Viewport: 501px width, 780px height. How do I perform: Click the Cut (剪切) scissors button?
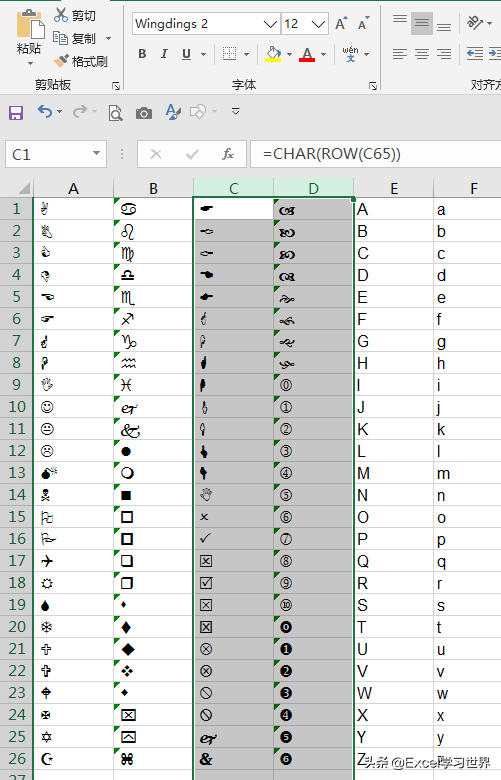point(75,15)
